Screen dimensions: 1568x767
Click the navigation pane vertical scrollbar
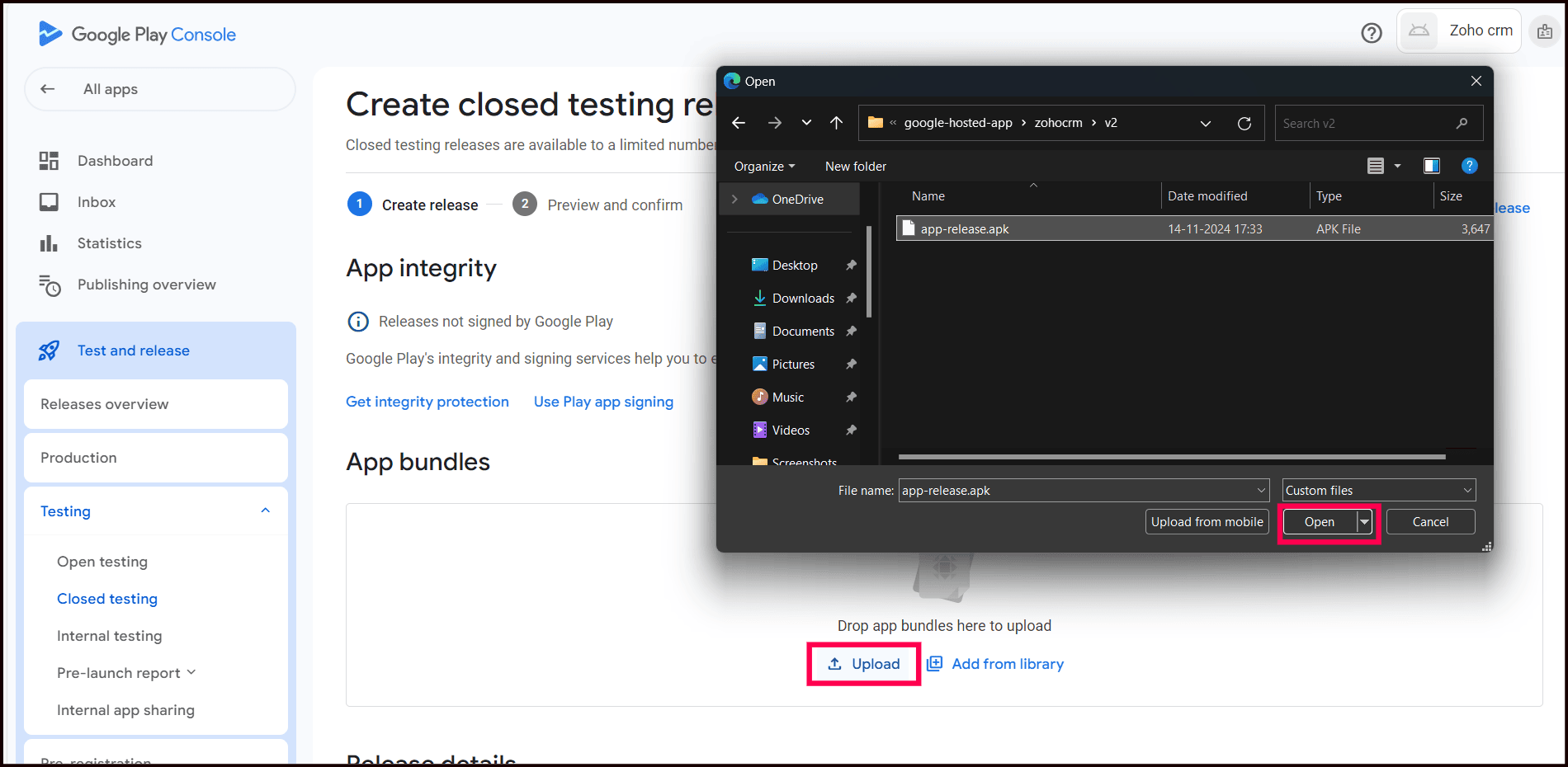pyautogui.click(x=869, y=272)
